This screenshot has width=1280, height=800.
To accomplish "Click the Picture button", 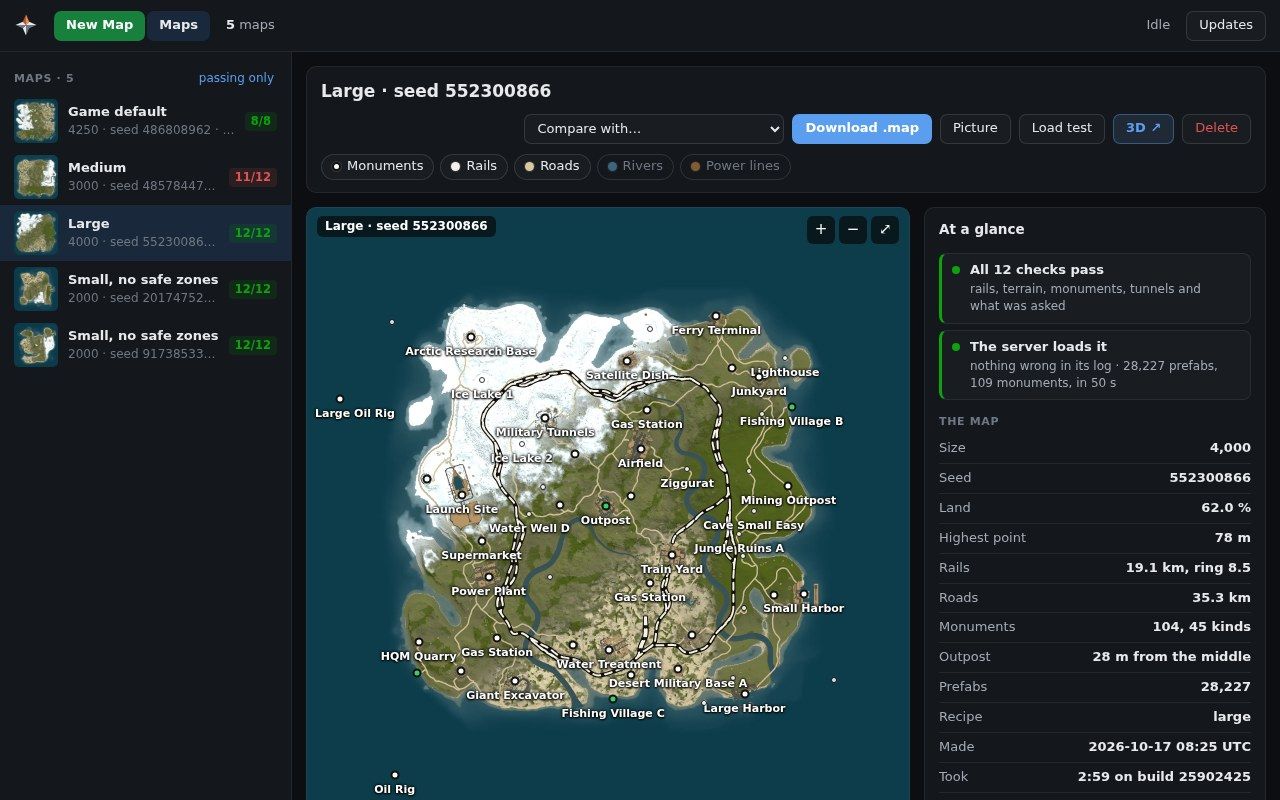I will (x=975, y=128).
